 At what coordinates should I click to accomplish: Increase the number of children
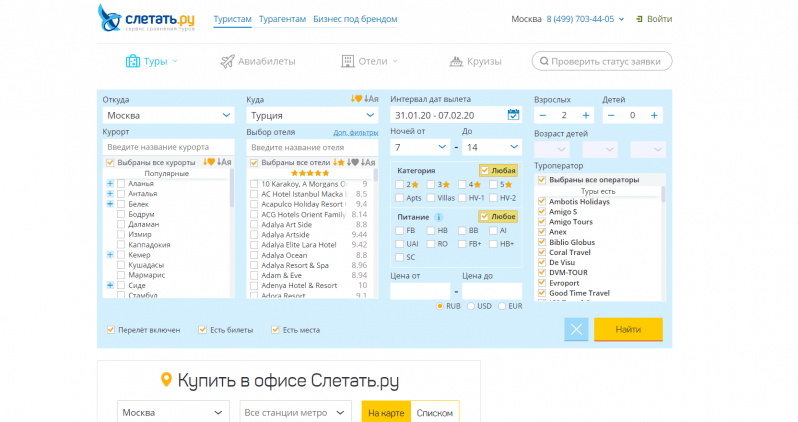pyautogui.click(x=654, y=116)
